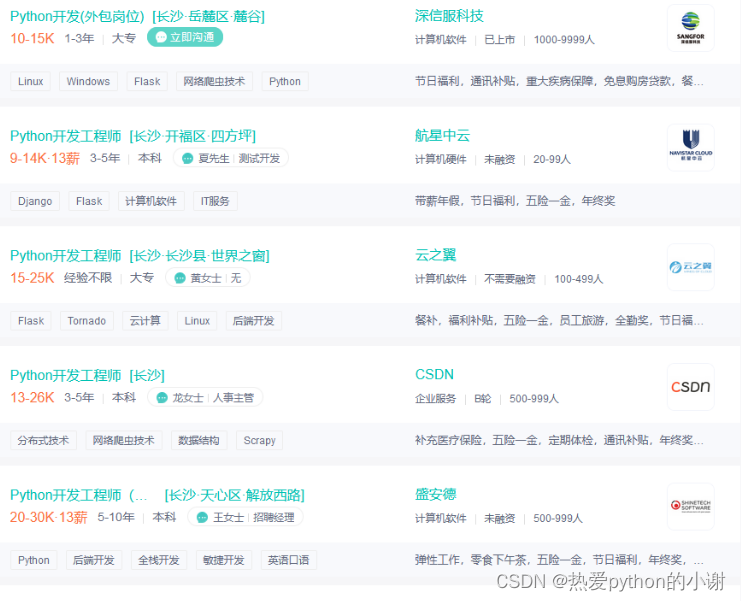This screenshot has width=741, height=601.
Task: Select the 网络爬虫技术 tag in CSDN listing
Action: [124, 440]
